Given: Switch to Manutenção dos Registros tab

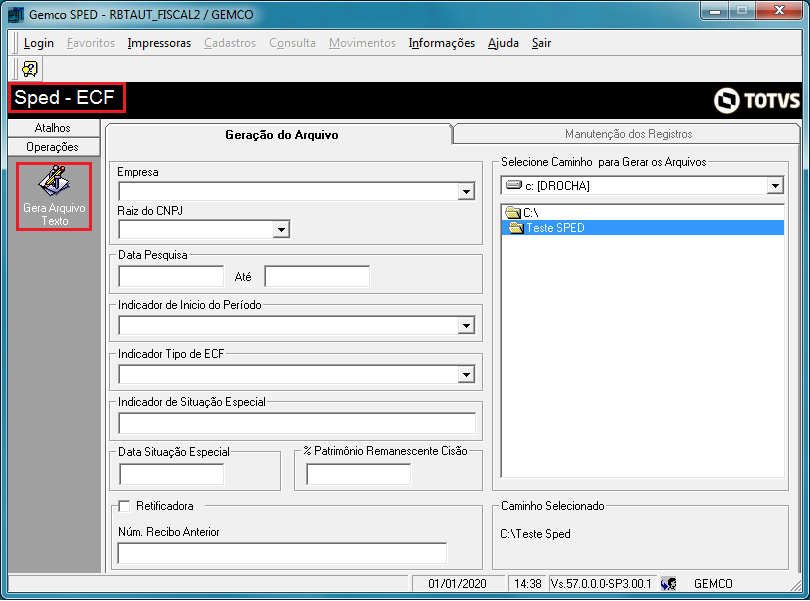Looking at the screenshot, I should coord(628,134).
